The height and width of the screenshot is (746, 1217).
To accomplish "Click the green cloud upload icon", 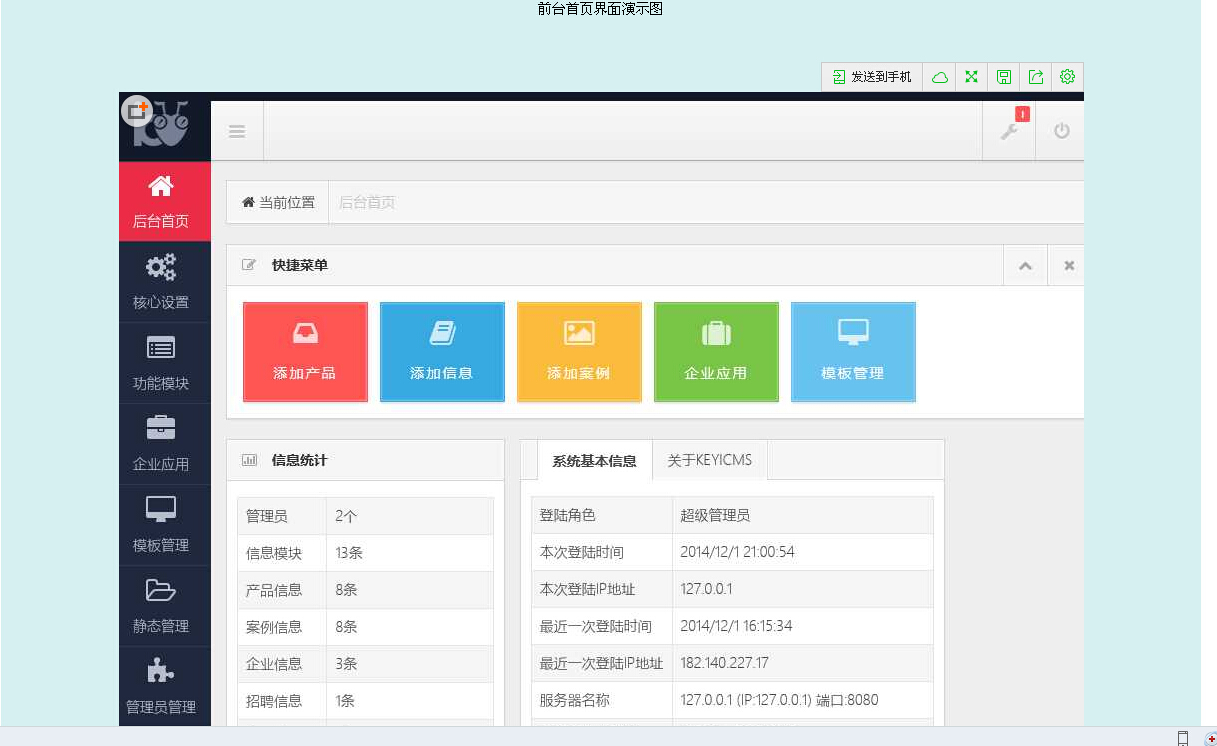I will tap(939, 77).
